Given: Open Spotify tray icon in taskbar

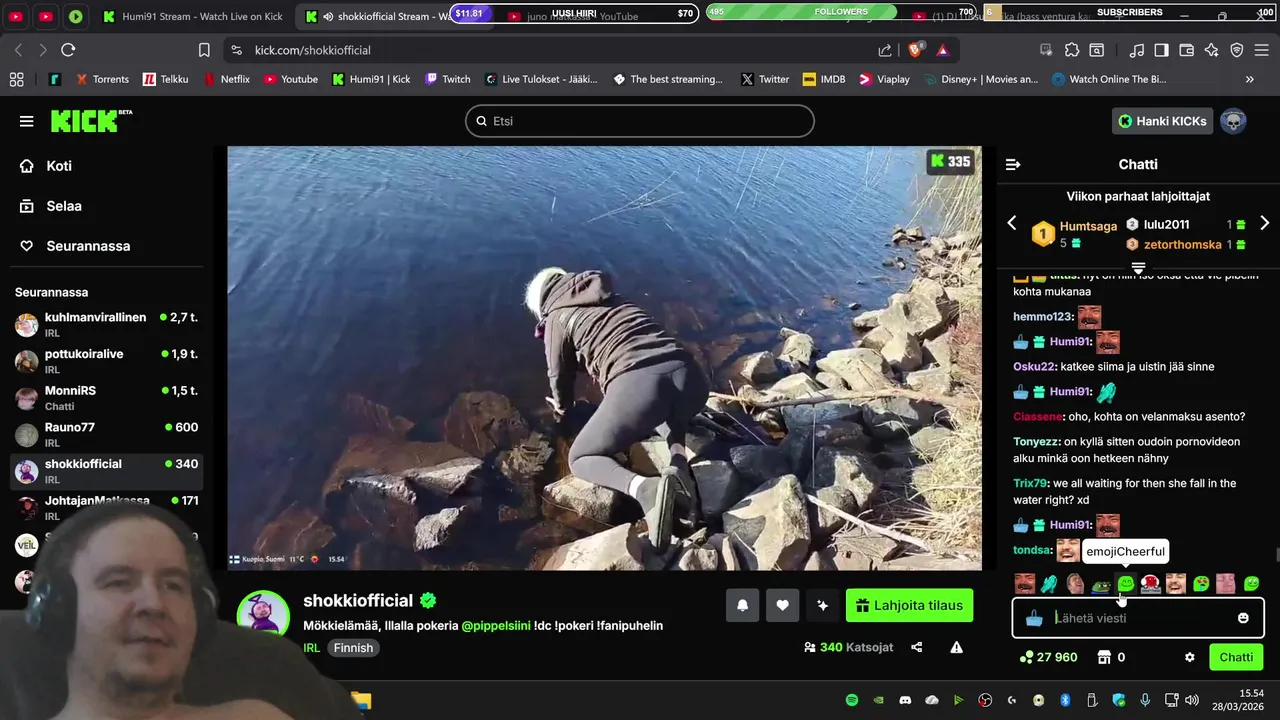Looking at the screenshot, I should [852, 700].
